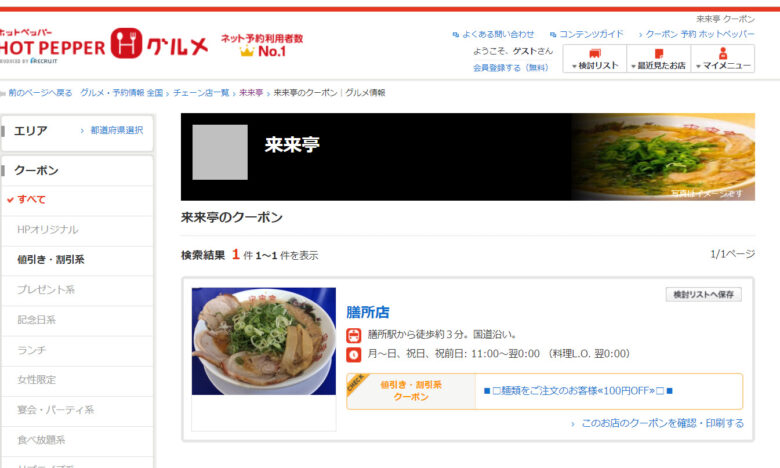The height and width of the screenshot is (468, 780).
Task: Open the 最近見たお店 icon menu
Action: 659,59
